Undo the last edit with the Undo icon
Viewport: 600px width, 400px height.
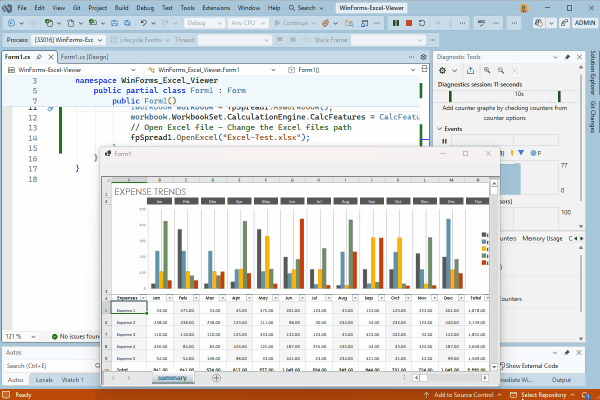[144, 23]
